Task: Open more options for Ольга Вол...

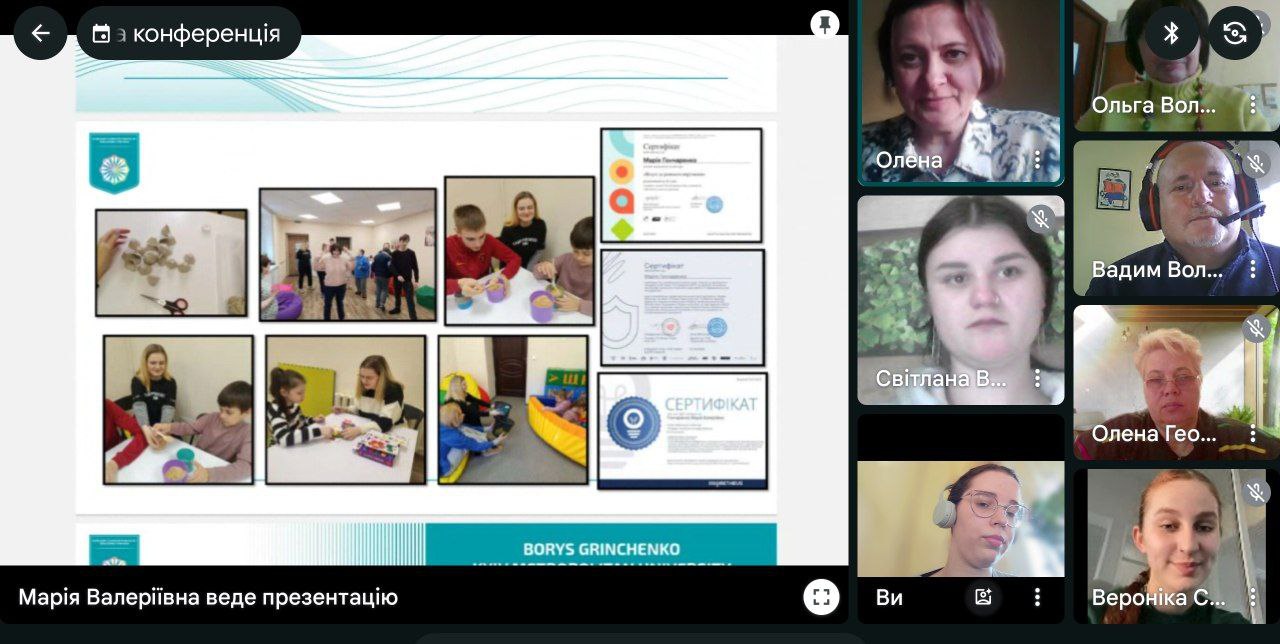Action: (1251, 105)
